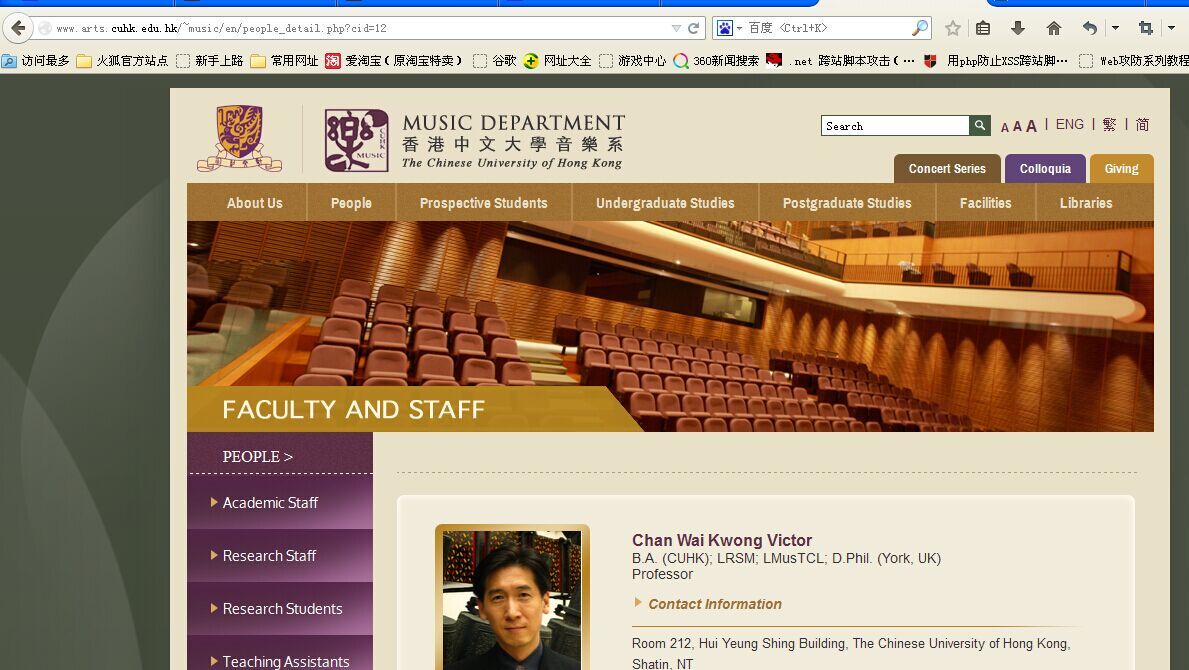Open the Web攻防系列教程 bookmark
This screenshot has height=670, width=1189.
click(x=1134, y=61)
